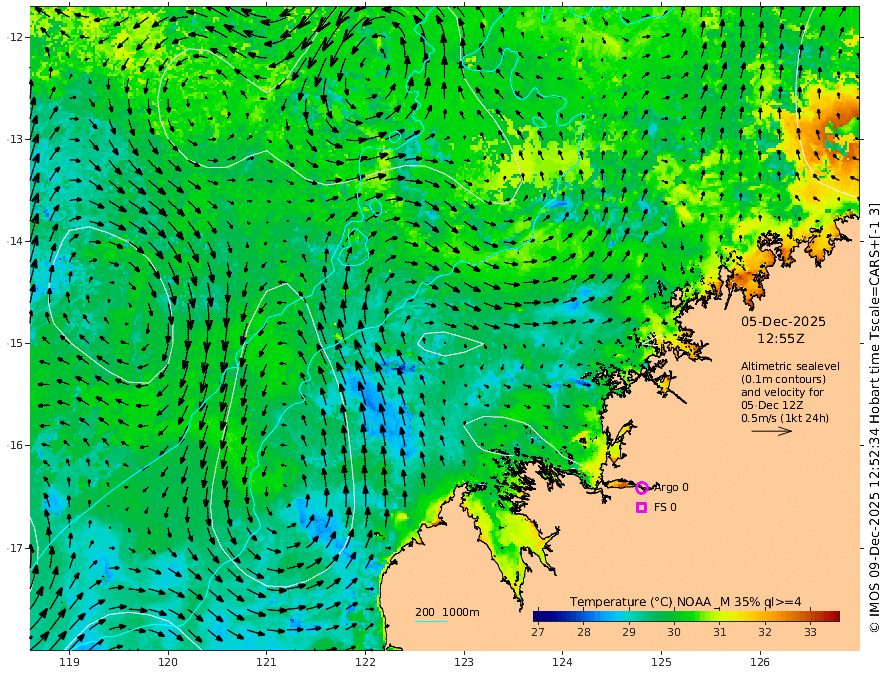Click the "FS 0" label
The image size is (880, 680).
(x=665, y=507)
